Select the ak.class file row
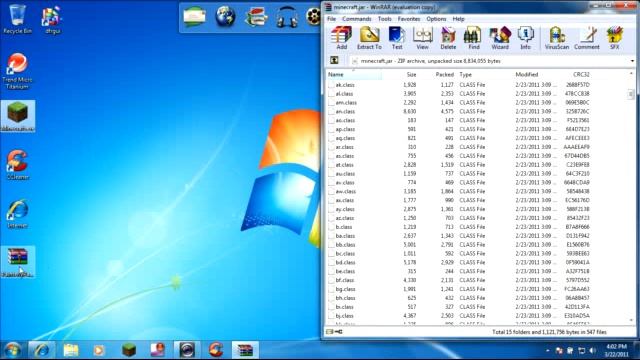 click(459, 84)
